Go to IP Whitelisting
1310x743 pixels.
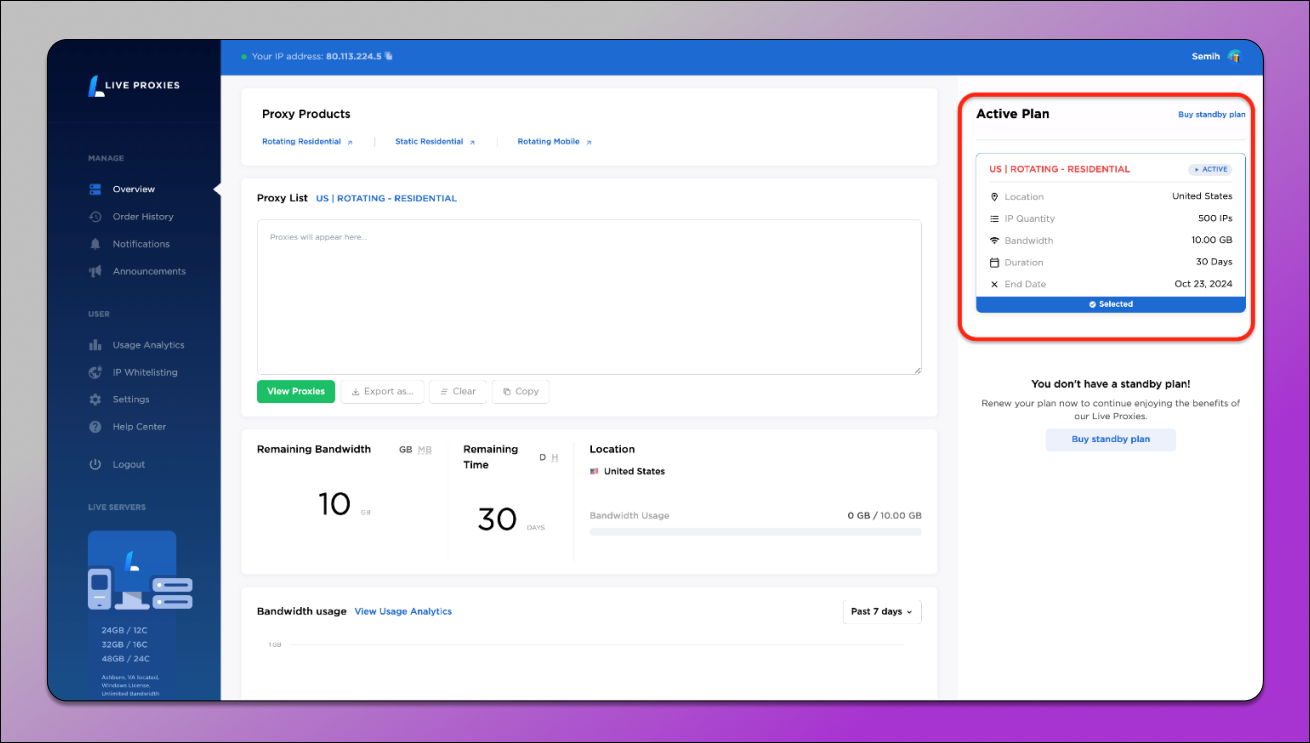click(x=145, y=372)
